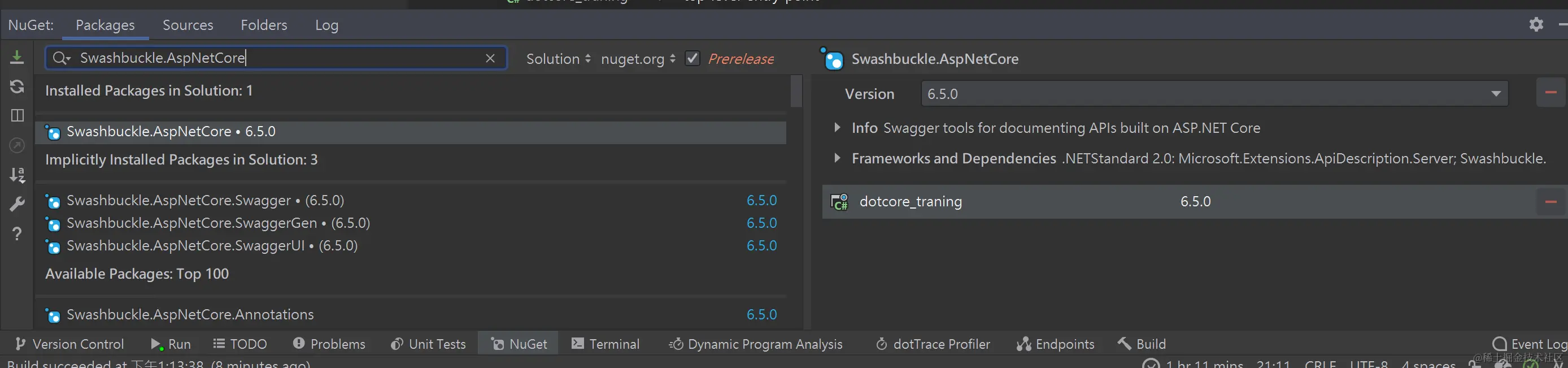Click the package list scrollbar thumb
This screenshot has width=1568, height=368.
pyautogui.click(x=796, y=92)
